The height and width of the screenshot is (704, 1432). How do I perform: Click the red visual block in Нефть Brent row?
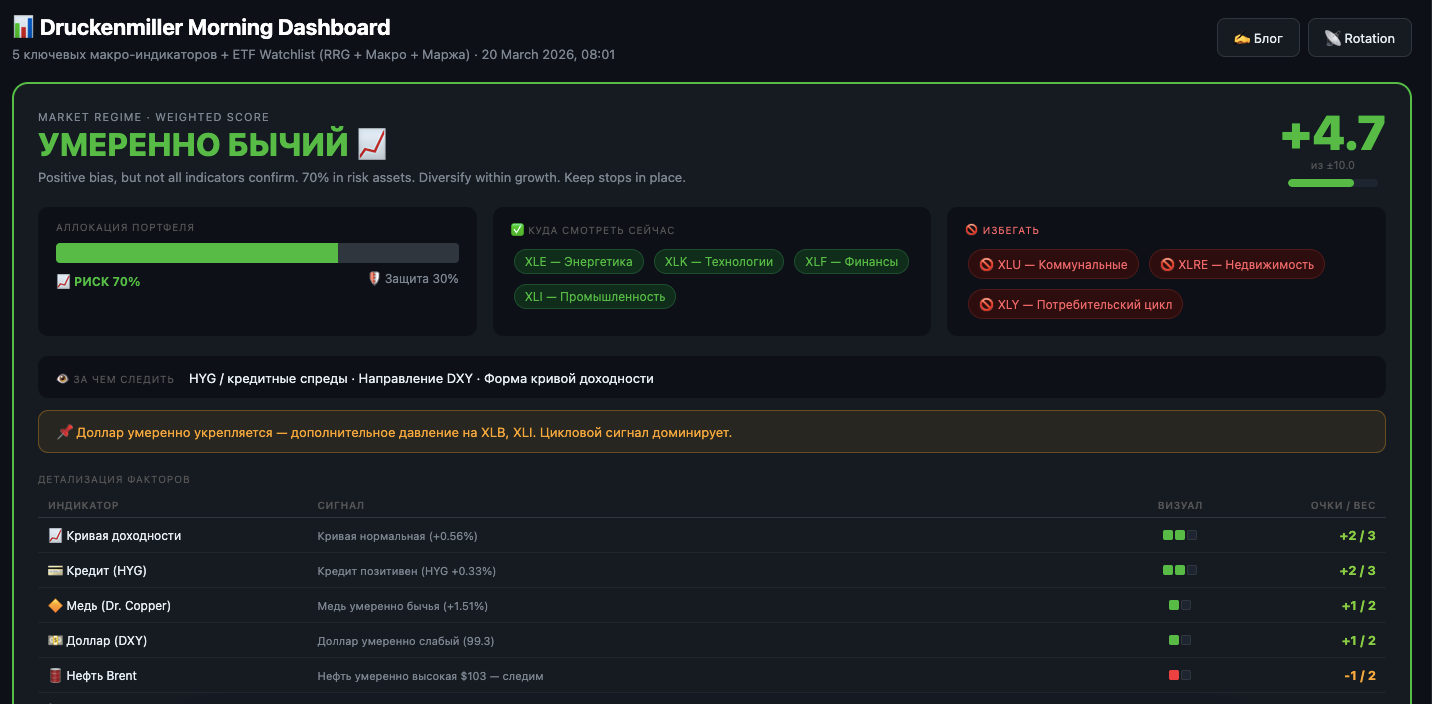click(x=1174, y=676)
